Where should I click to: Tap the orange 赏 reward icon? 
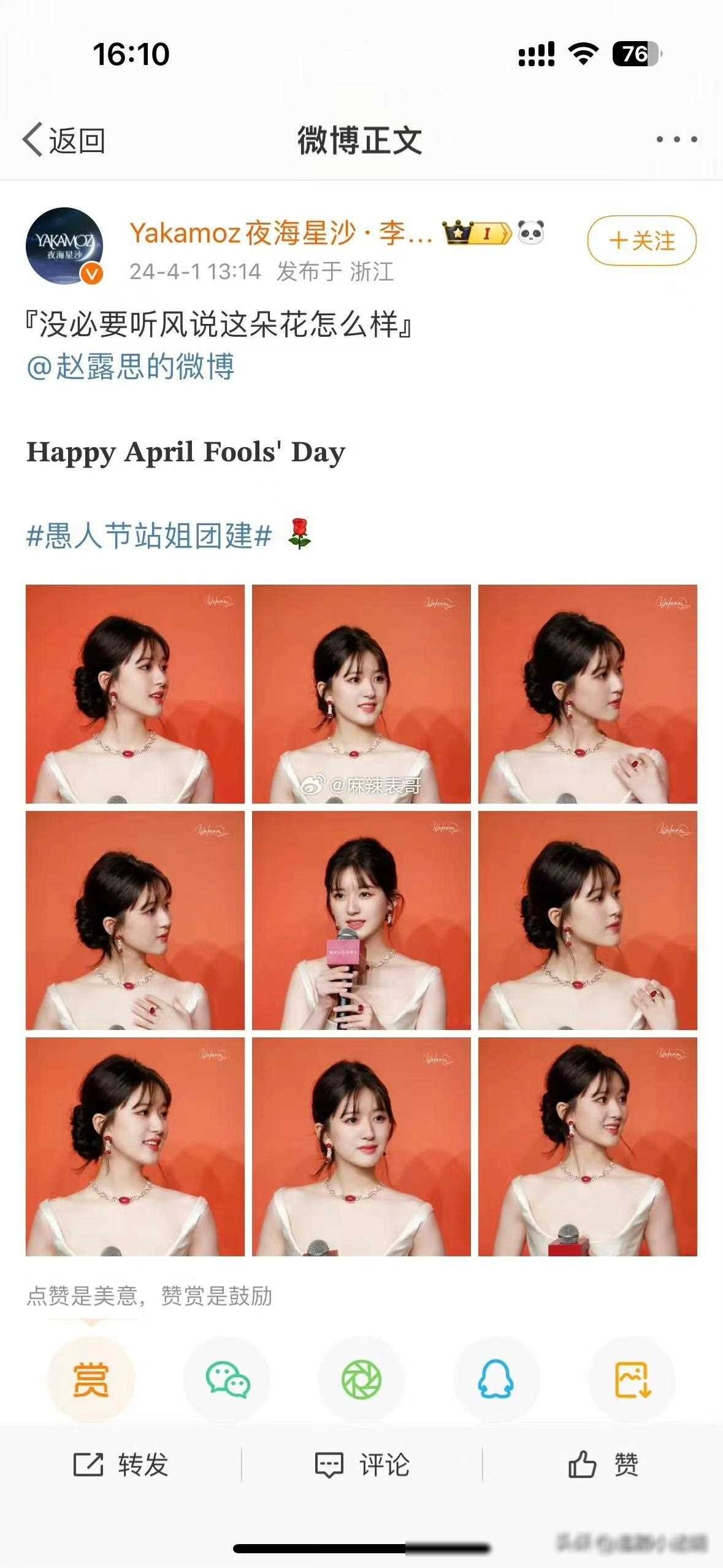(x=91, y=1379)
